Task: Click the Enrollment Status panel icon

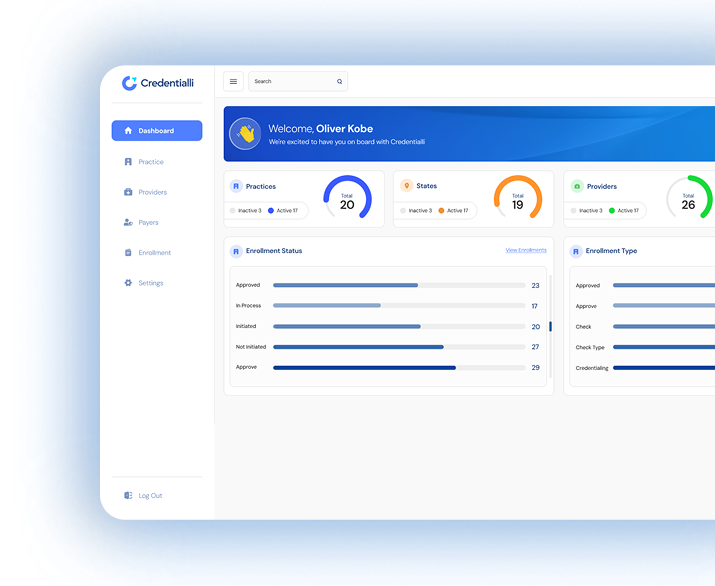Action: (236, 251)
